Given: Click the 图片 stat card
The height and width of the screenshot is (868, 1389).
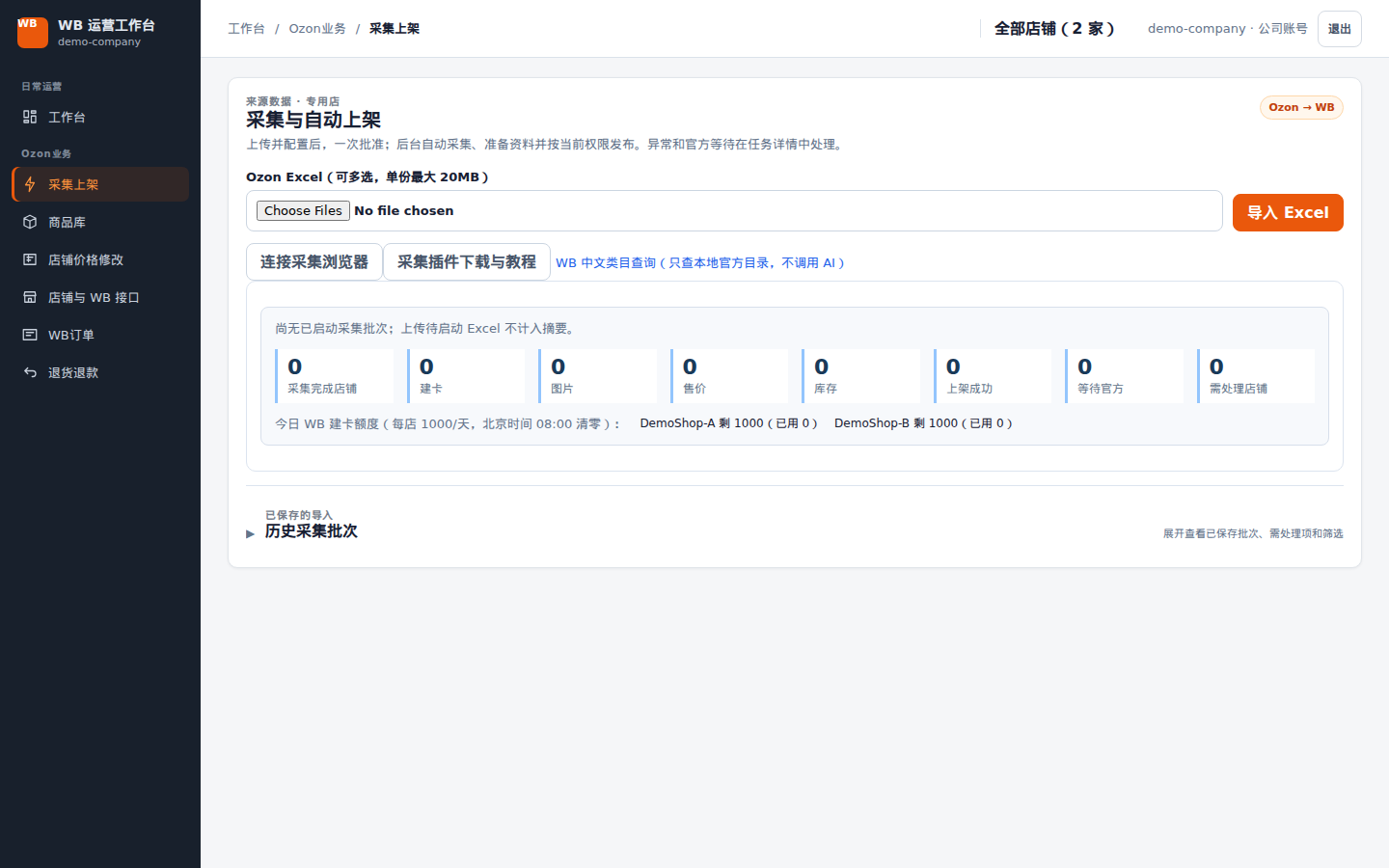Looking at the screenshot, I should pyautogui.click(x=598, y=376).
